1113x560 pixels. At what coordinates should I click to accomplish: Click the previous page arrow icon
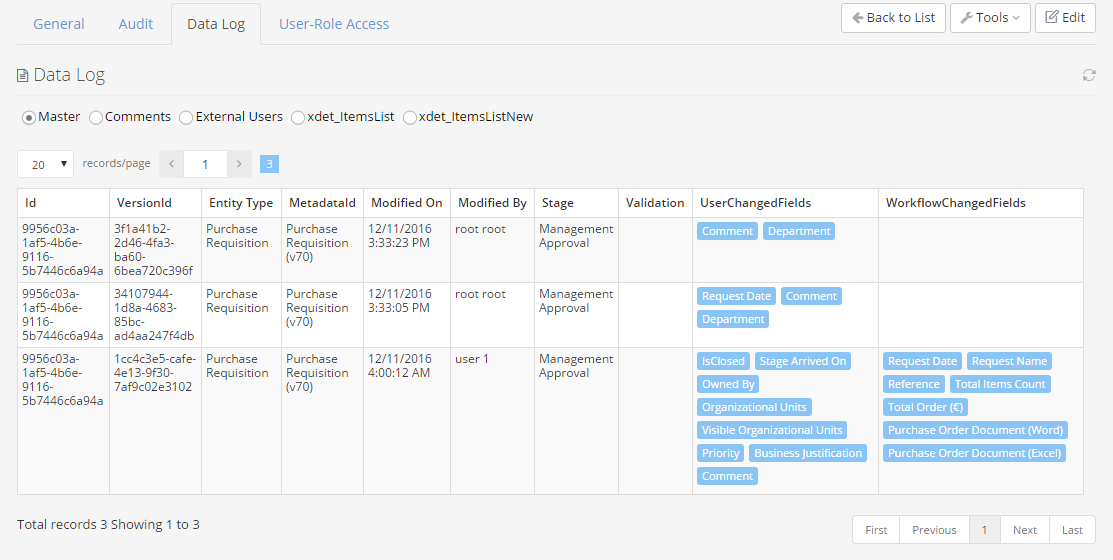[x=171, y=164]
